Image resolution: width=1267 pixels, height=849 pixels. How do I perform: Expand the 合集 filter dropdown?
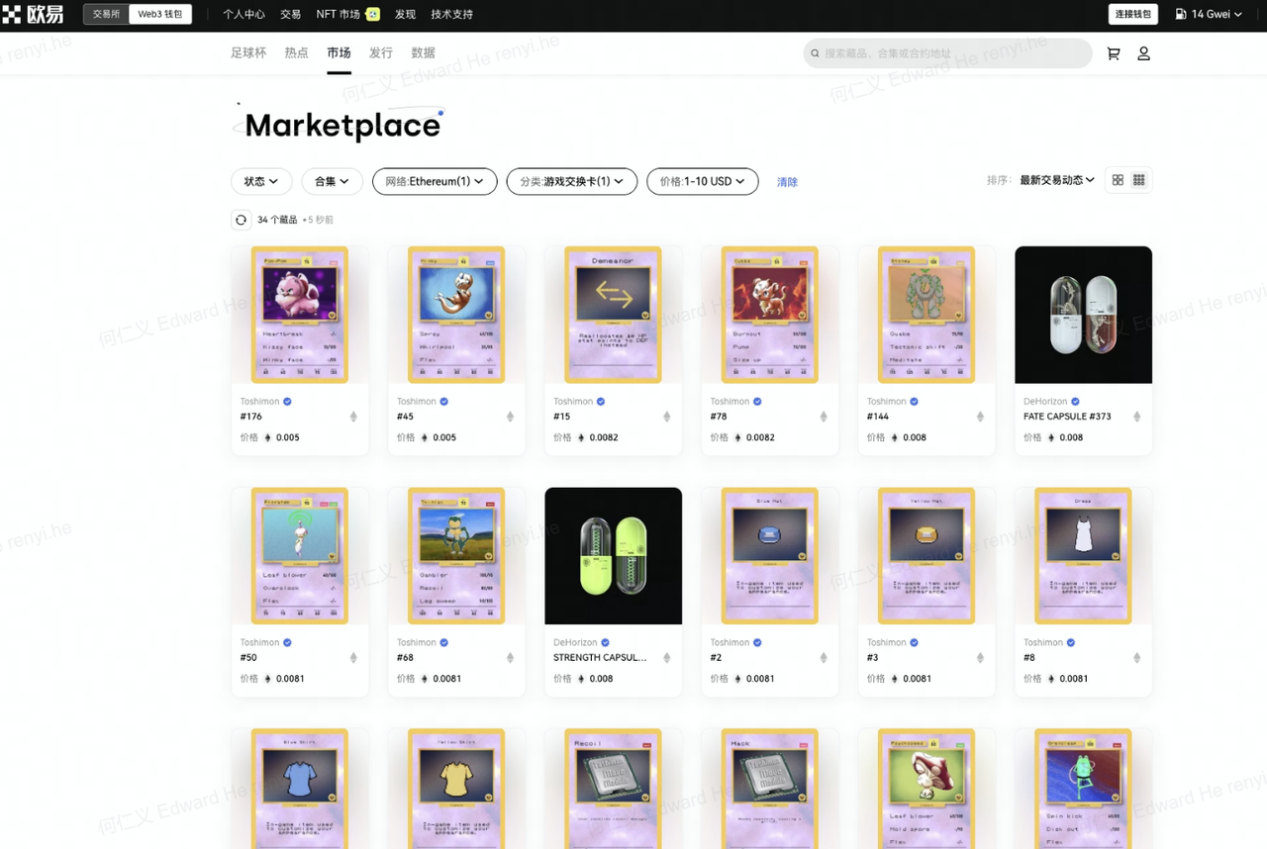332,181
